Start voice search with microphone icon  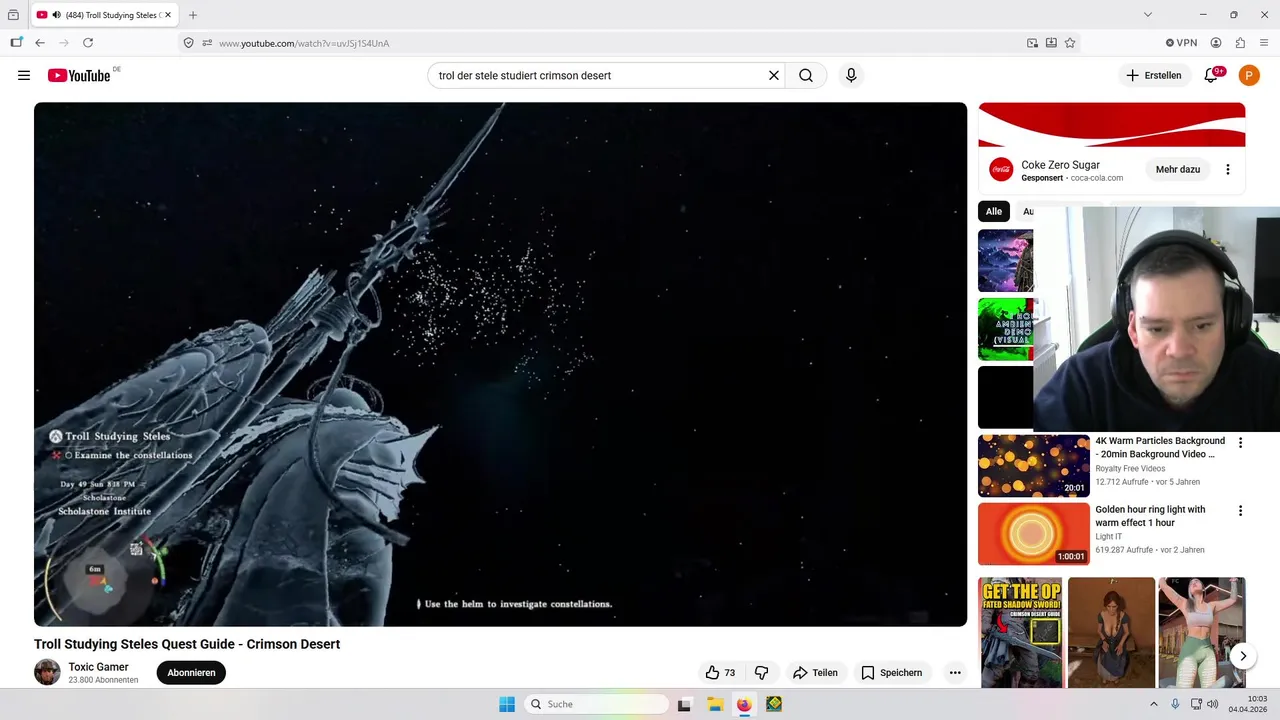[851, 75]
